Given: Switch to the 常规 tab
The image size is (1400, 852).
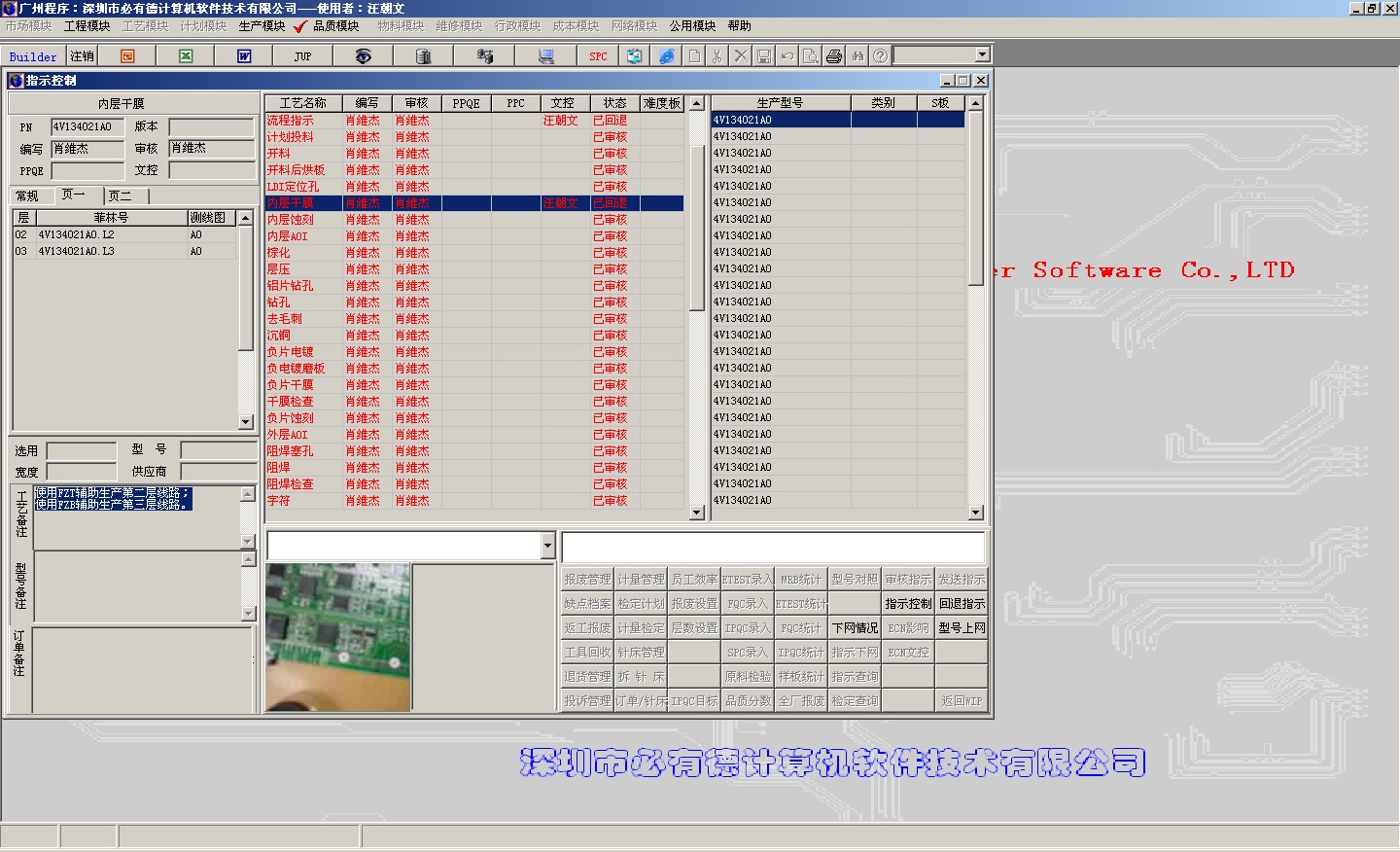Looking at the screenshot, I should coord(27,195).
